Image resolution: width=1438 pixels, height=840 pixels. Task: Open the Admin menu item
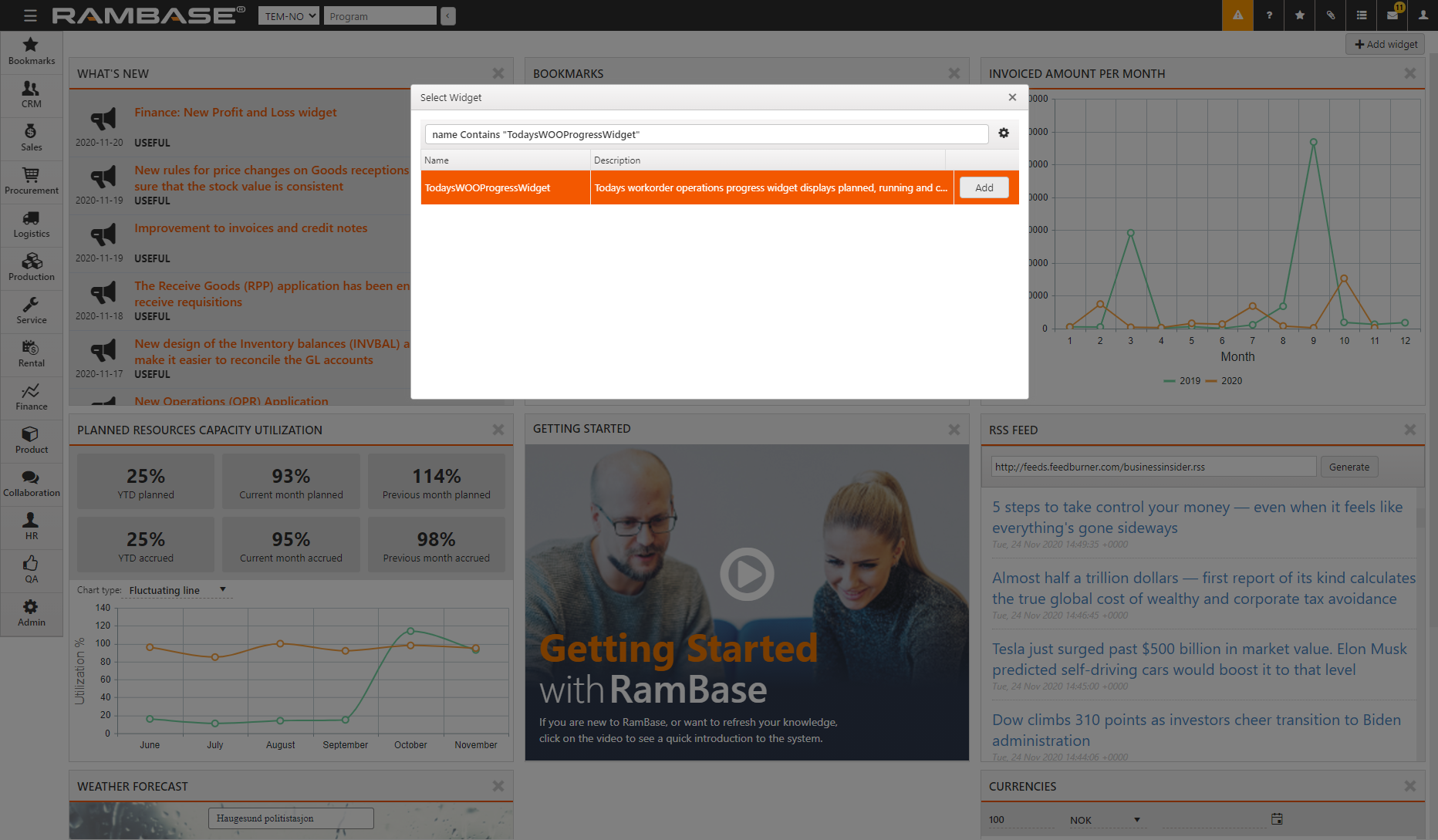pyautogui.click(x=32, y=613)
